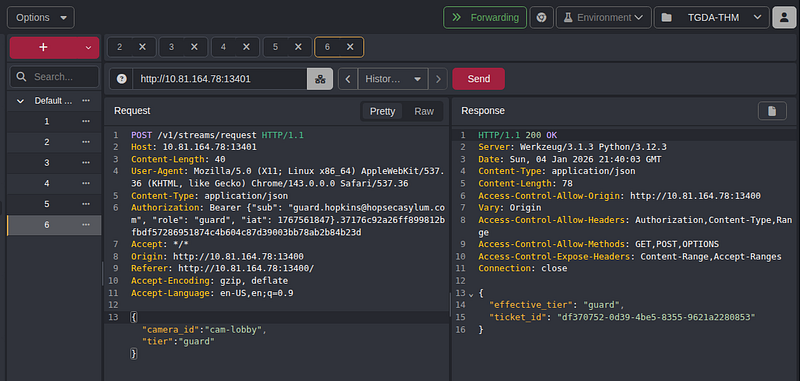Go to previous history entry arrow
The image size is (800, 381).
[348, 79]
